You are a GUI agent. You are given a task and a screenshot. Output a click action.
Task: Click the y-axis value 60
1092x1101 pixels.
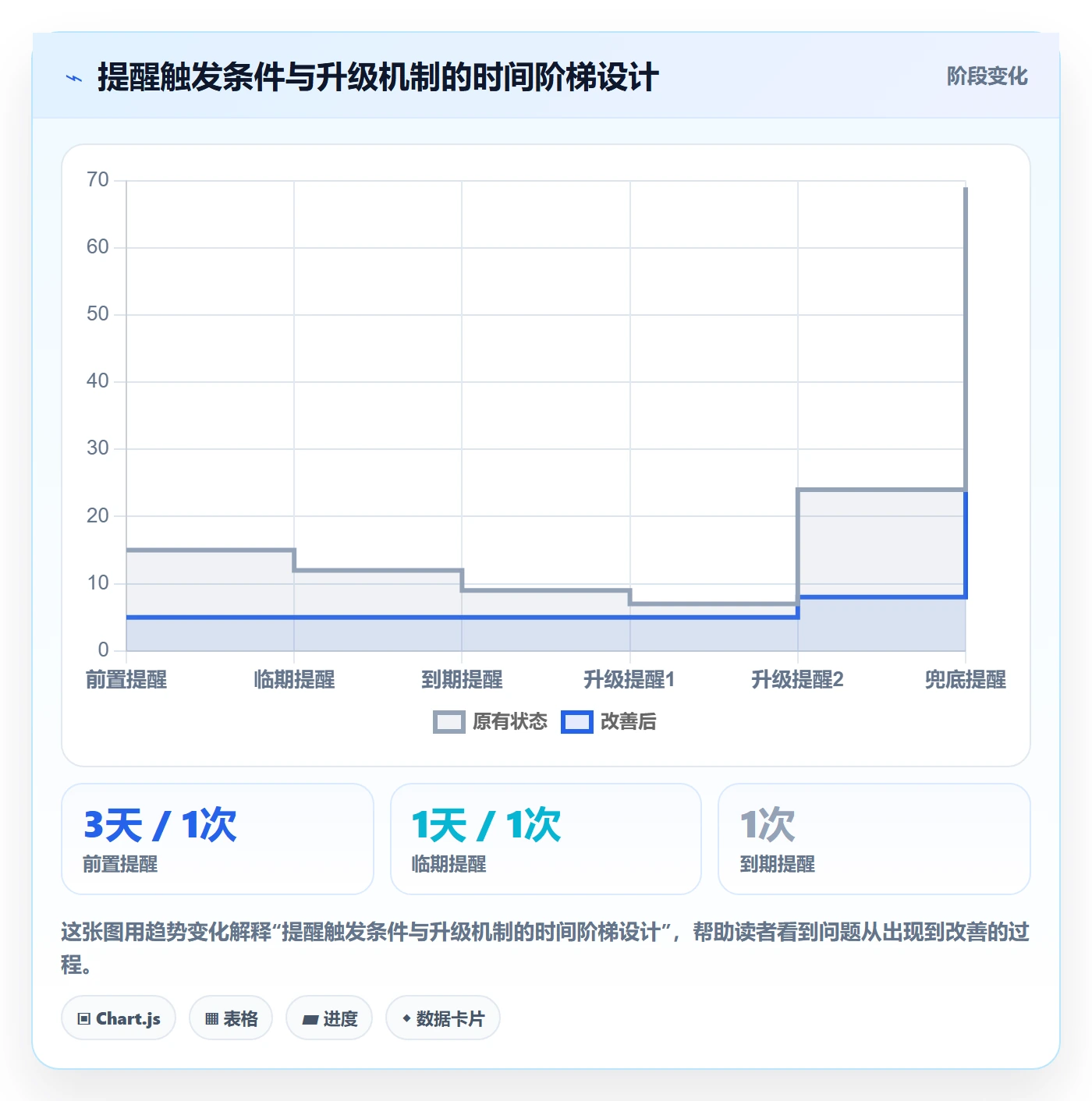coord(97,247)
